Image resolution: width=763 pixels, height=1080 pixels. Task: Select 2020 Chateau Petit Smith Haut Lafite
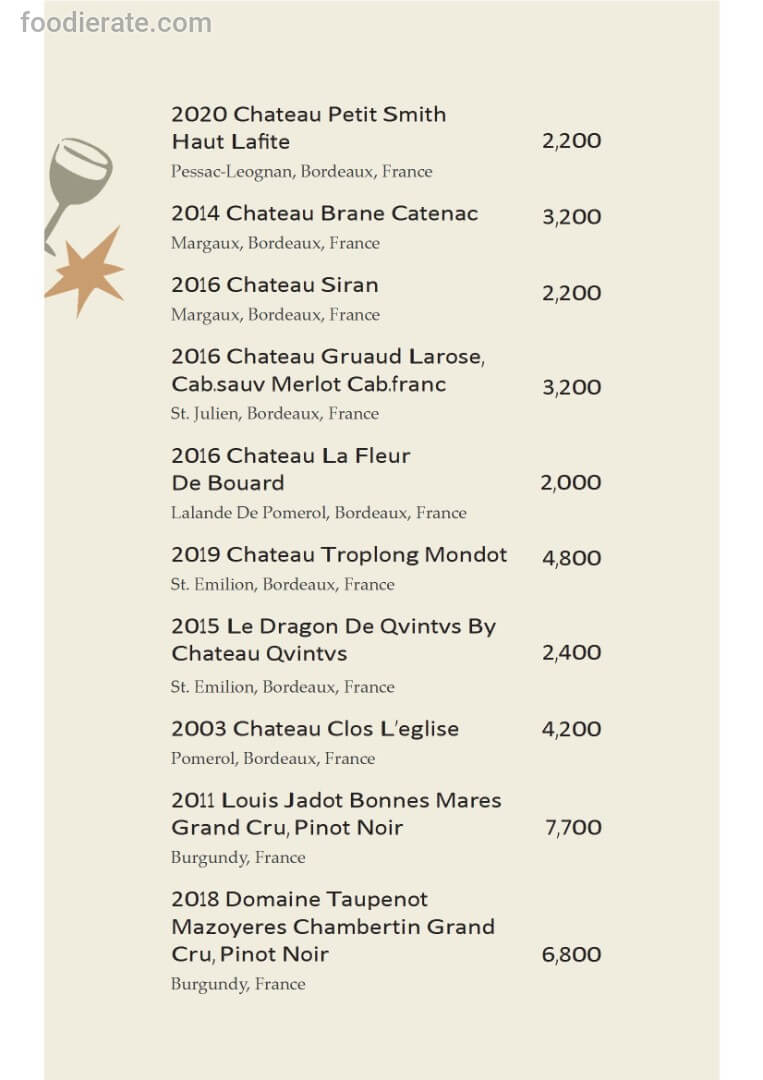[308, 128]
